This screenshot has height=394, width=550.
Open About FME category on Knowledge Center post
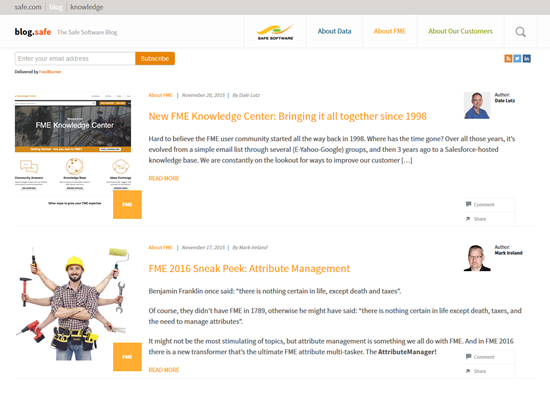[x=160, y=95]
